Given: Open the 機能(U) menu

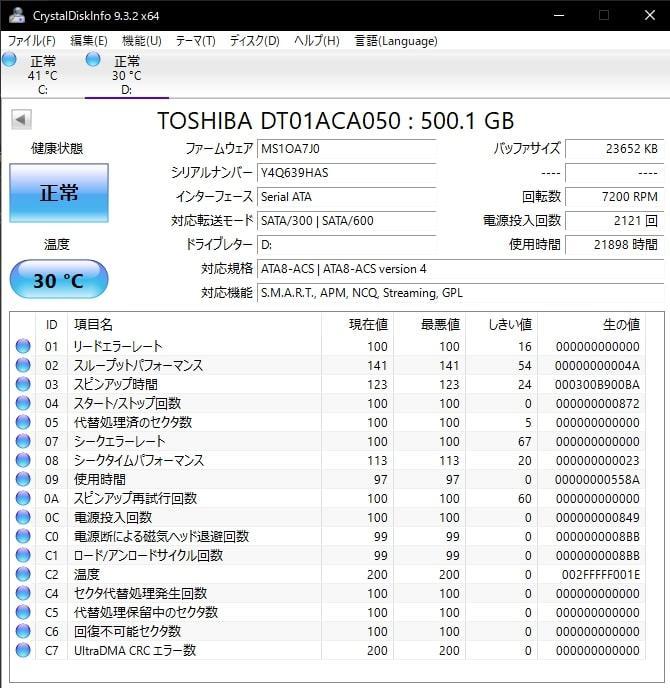Looking at the screenshot, I should point(142,41).
